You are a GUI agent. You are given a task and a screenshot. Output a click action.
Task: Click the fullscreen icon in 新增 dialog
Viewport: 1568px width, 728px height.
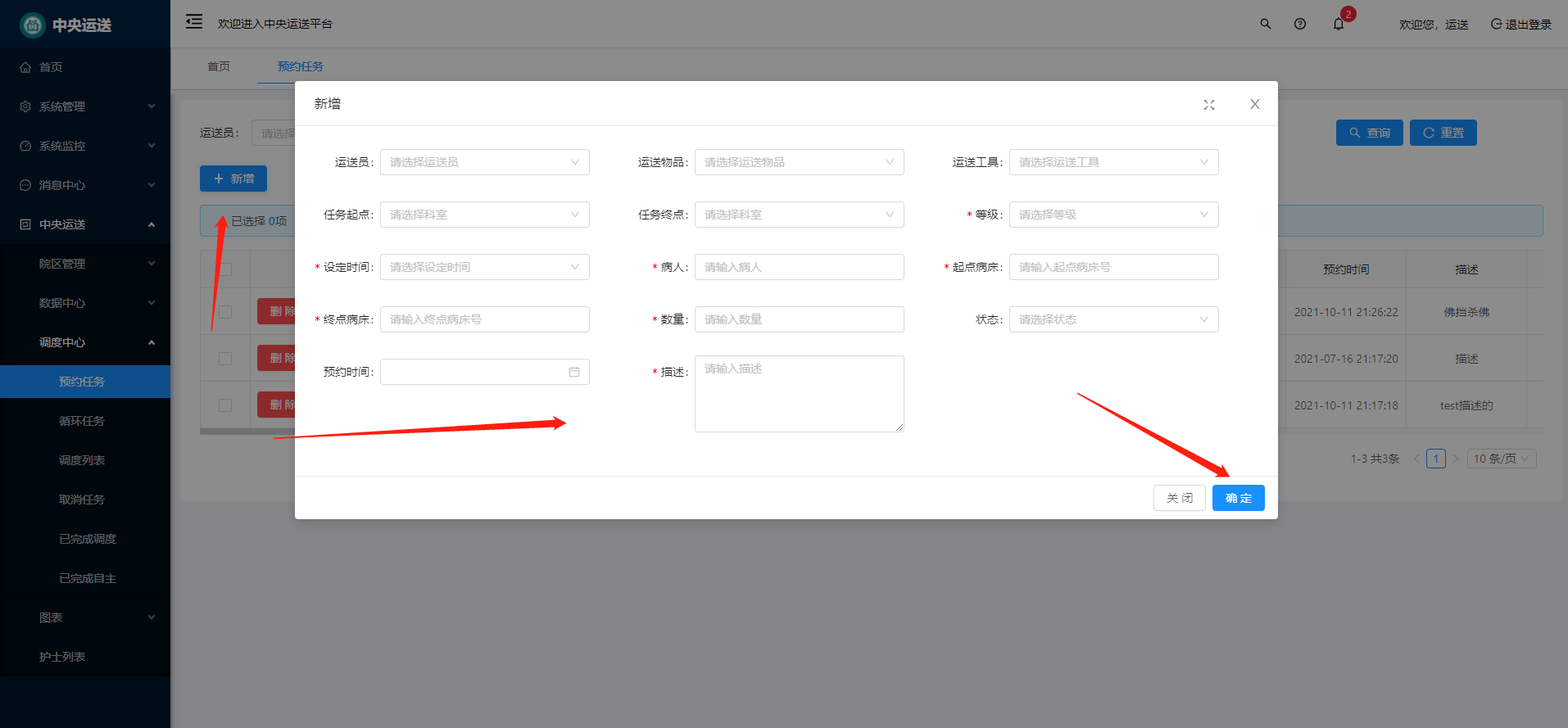pos(1209,105)
